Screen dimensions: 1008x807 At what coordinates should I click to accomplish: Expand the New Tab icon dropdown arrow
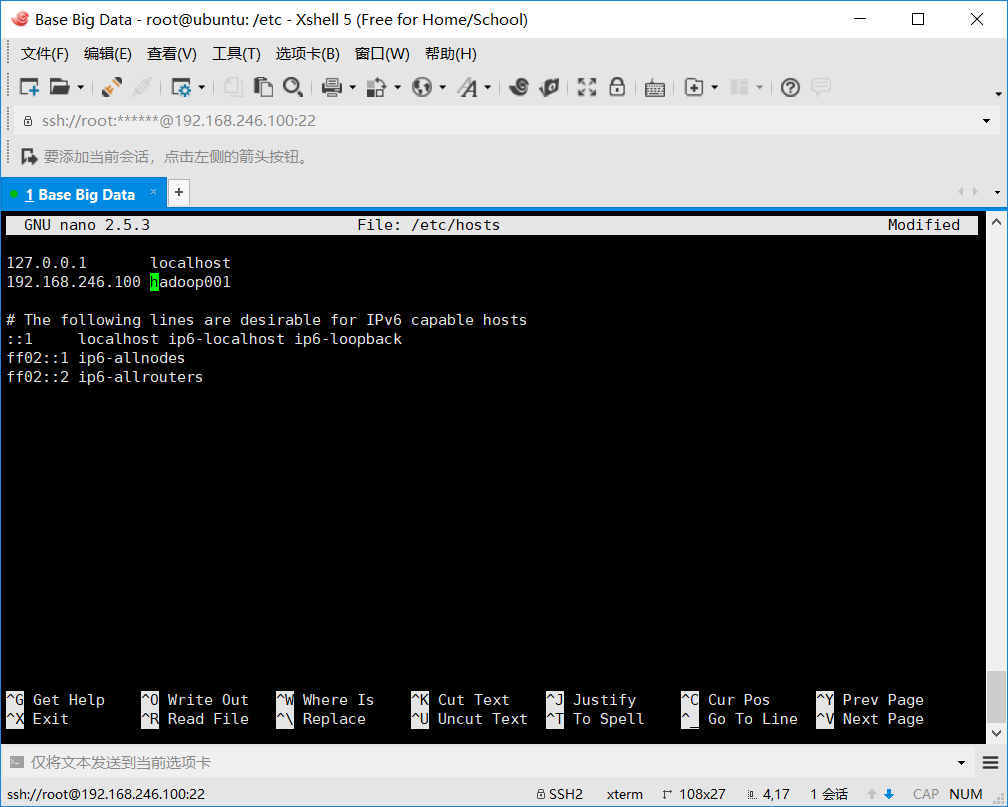(x=715, y=87)
